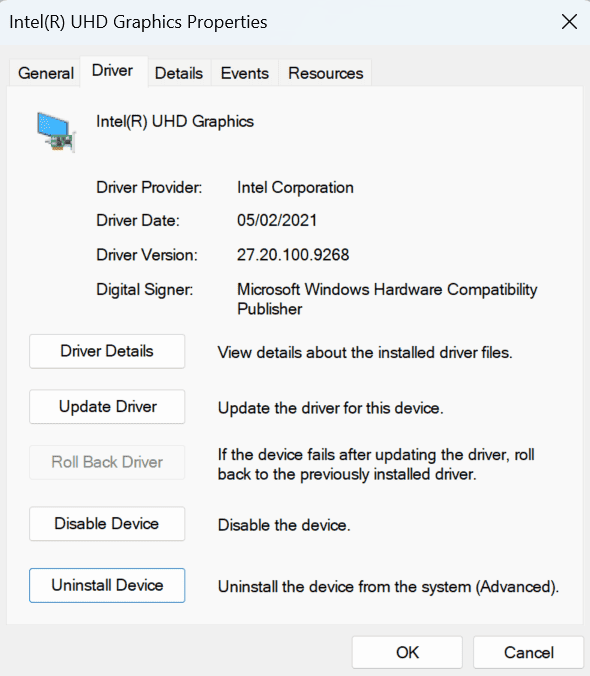This screenshot has height=676, width=590.
Task: Click the Intel Corporation provider text
Action: [295, 188]
